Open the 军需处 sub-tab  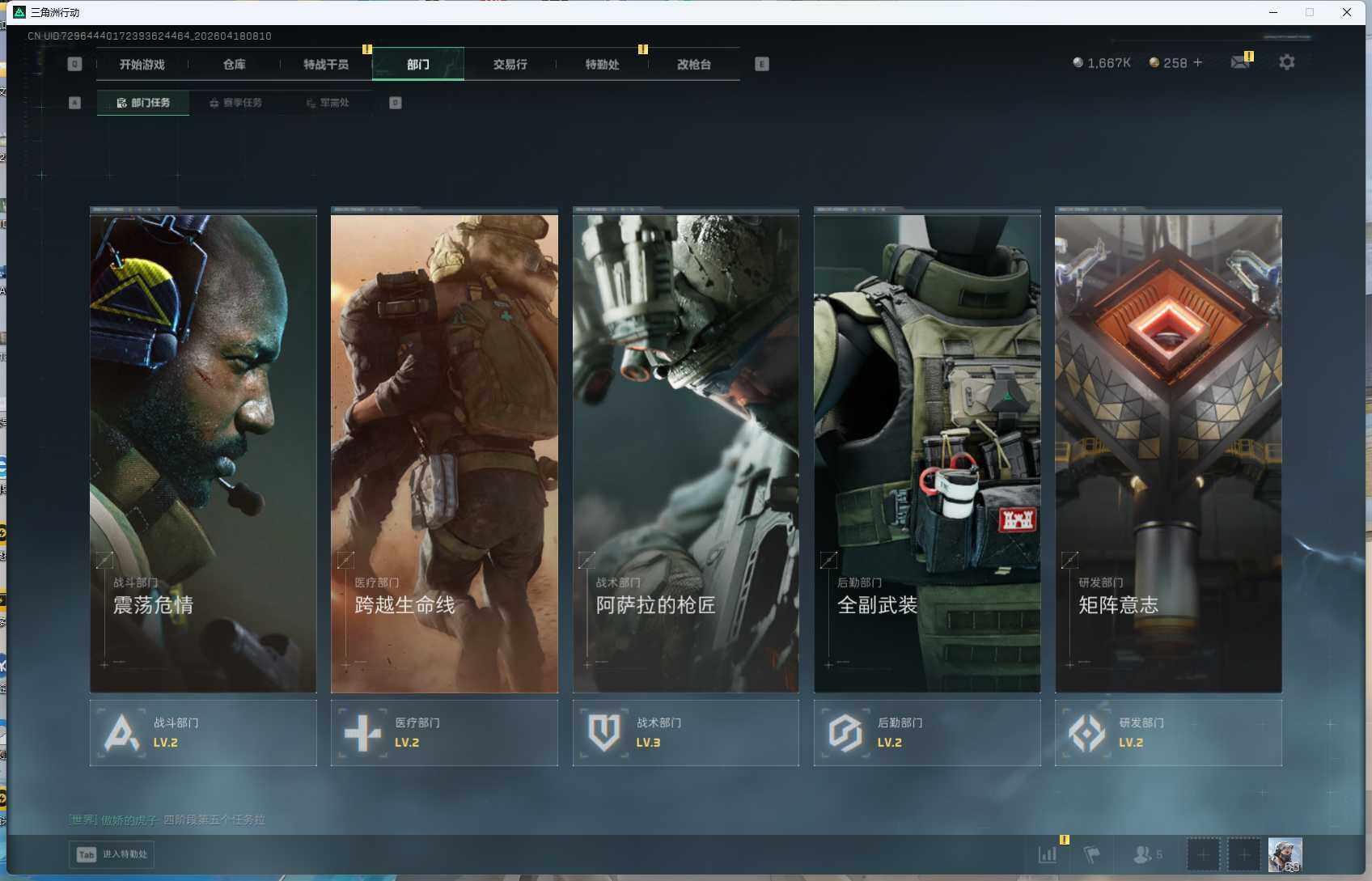point(328,103)
